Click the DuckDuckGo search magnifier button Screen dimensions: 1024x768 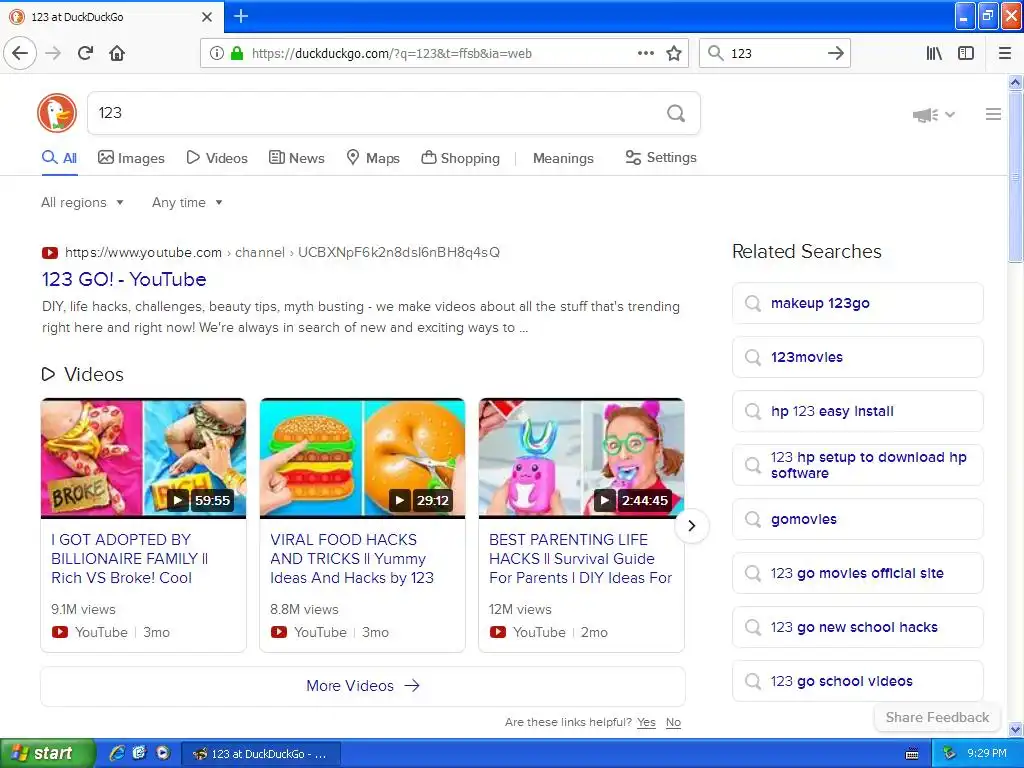coord(676,114)
